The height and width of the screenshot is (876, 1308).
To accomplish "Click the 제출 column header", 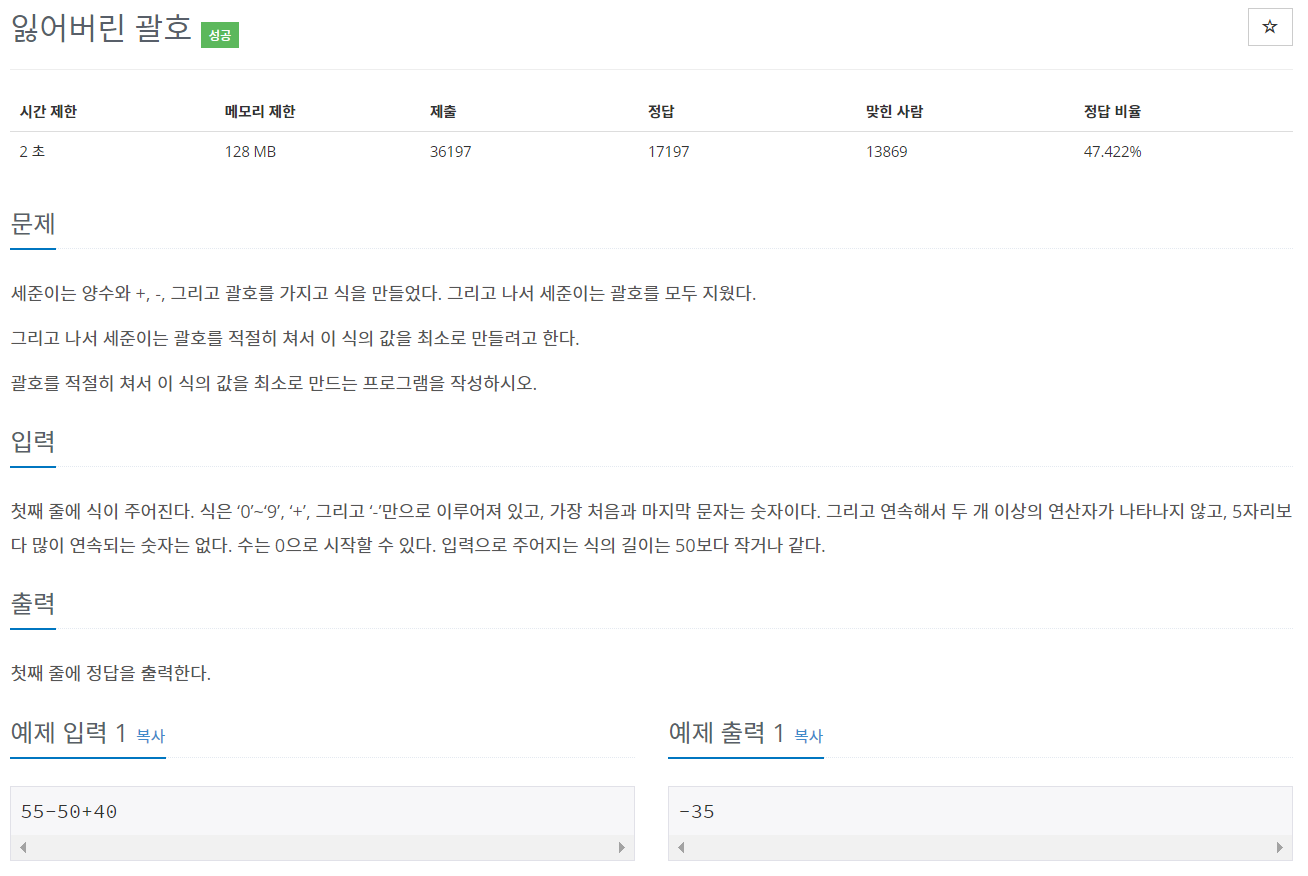I will 443,111.
